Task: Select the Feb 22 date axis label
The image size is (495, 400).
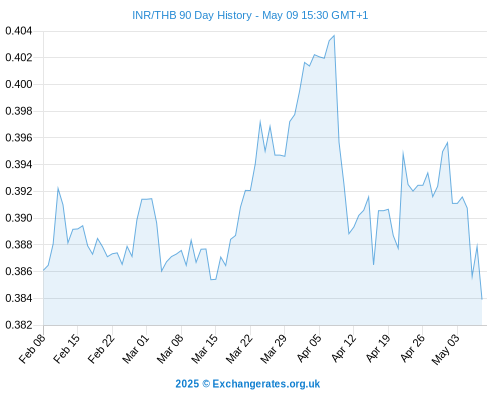Action: tap(101, 349)
